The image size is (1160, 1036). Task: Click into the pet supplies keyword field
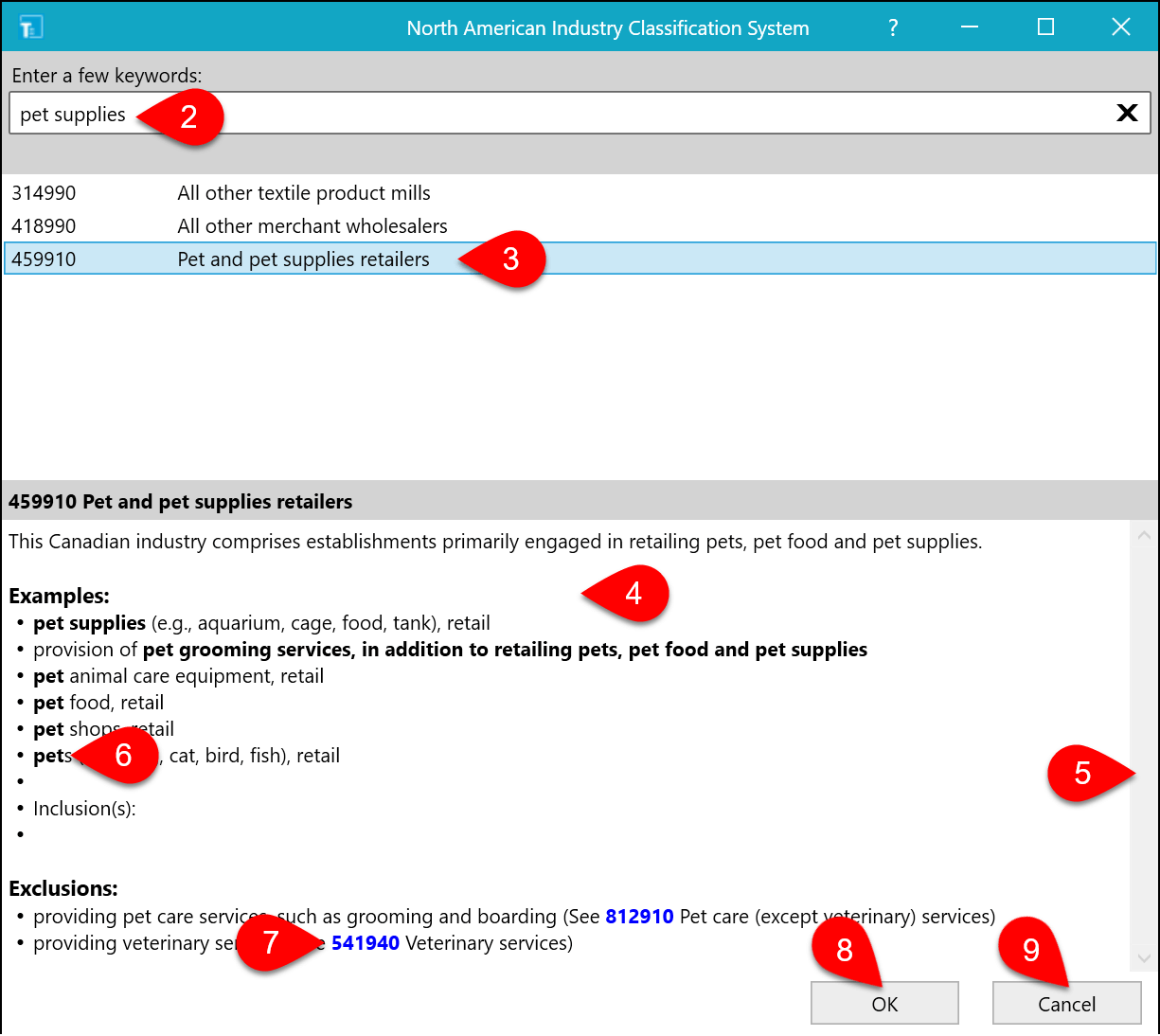tap(580, 114)
